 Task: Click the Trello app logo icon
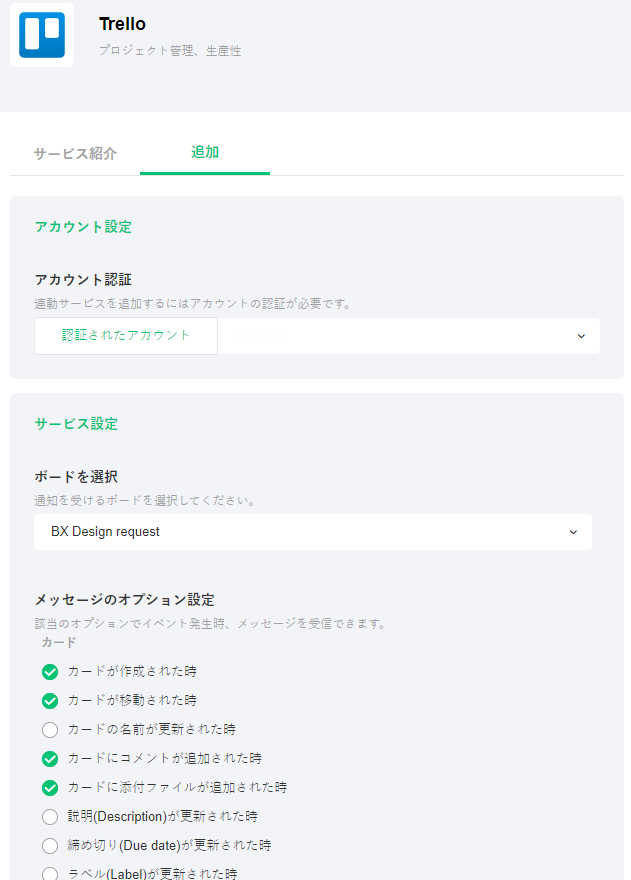(x=42, y=36)
